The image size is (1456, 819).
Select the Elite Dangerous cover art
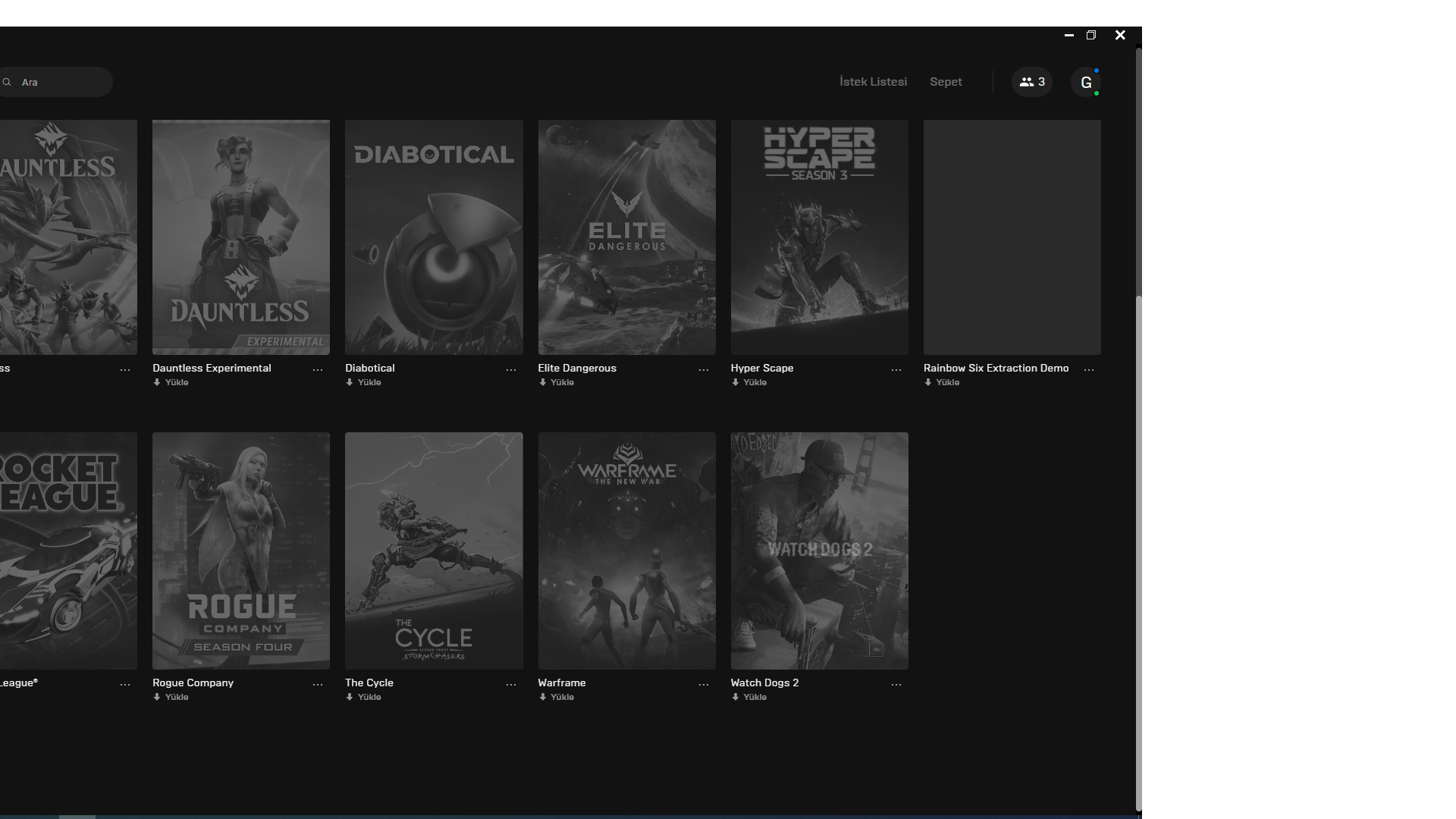(627, 237)
